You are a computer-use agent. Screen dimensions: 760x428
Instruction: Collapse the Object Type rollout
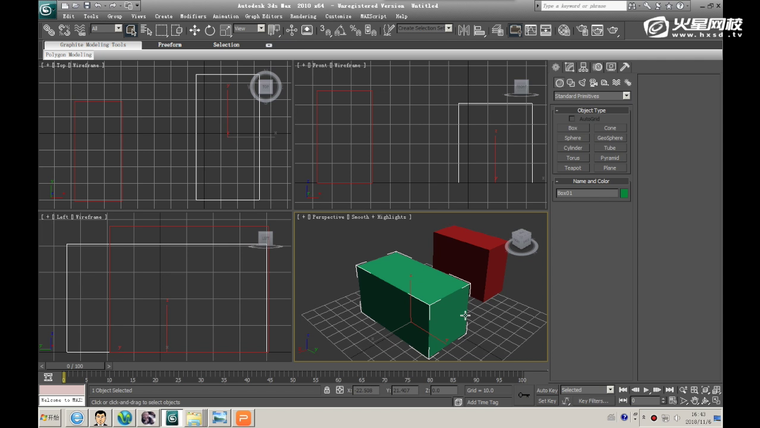tap(592, 110)
